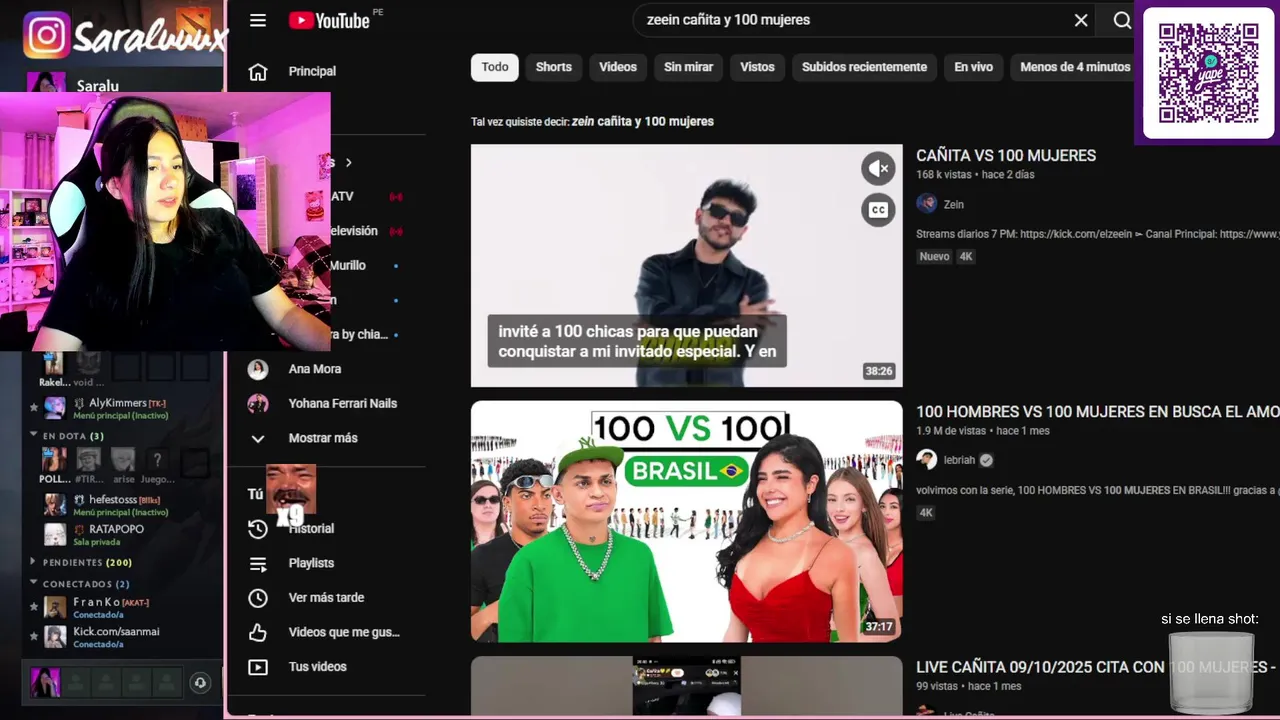Viewport: 1280px width, 720px height.
Task: Select Ana Mora subscription
Action: tap(315, 369)
